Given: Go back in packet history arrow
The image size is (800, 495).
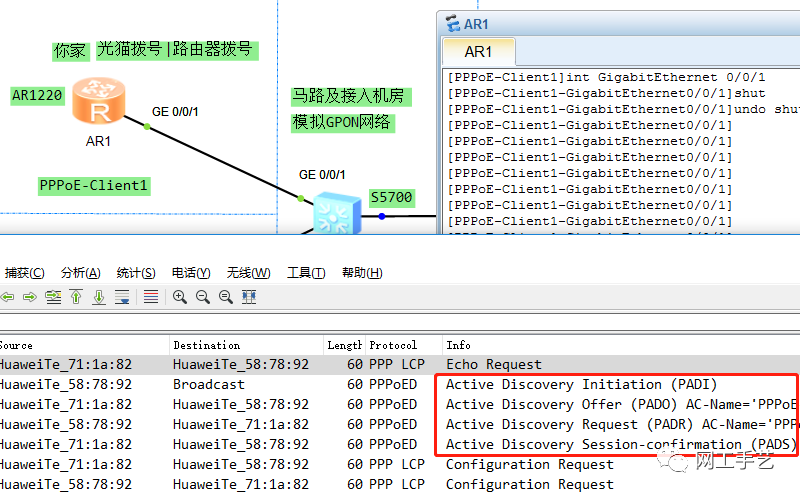Looking at the screenshot, I should pyautogui.click(x=7, y=297).
